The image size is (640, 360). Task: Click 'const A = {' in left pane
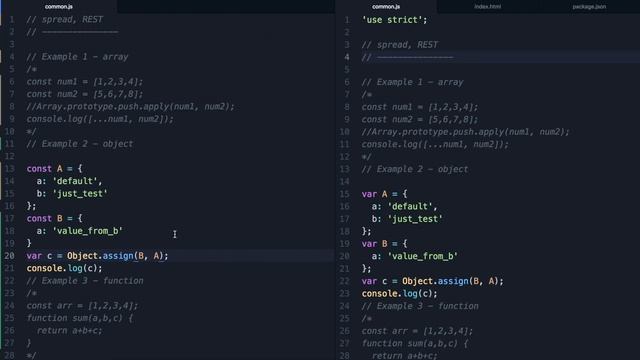[54, 169]
